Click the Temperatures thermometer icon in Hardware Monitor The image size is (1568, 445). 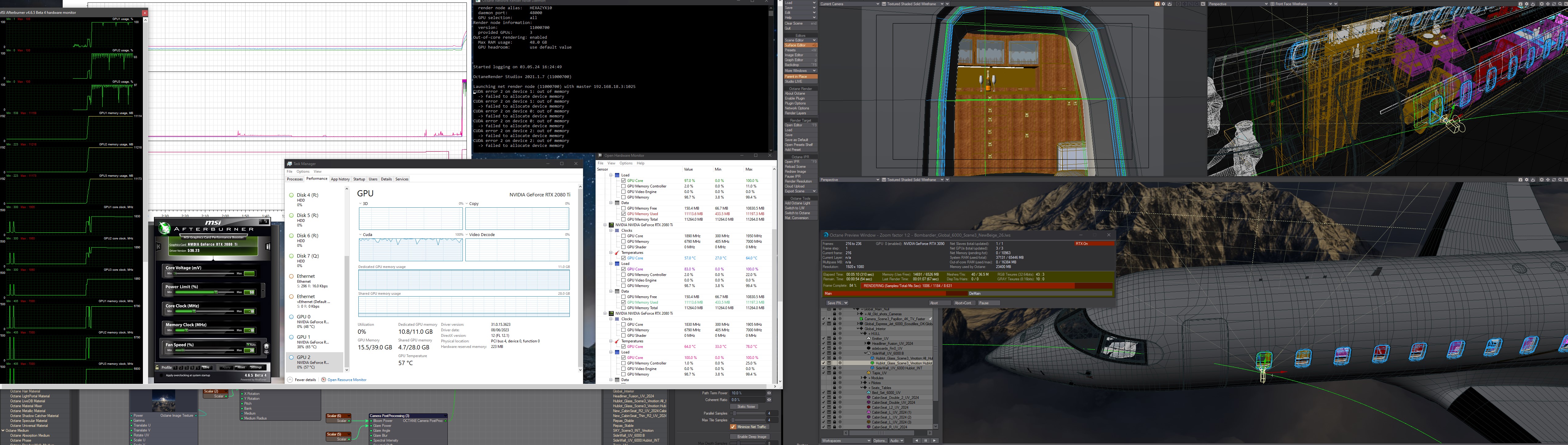click(617, 253)
